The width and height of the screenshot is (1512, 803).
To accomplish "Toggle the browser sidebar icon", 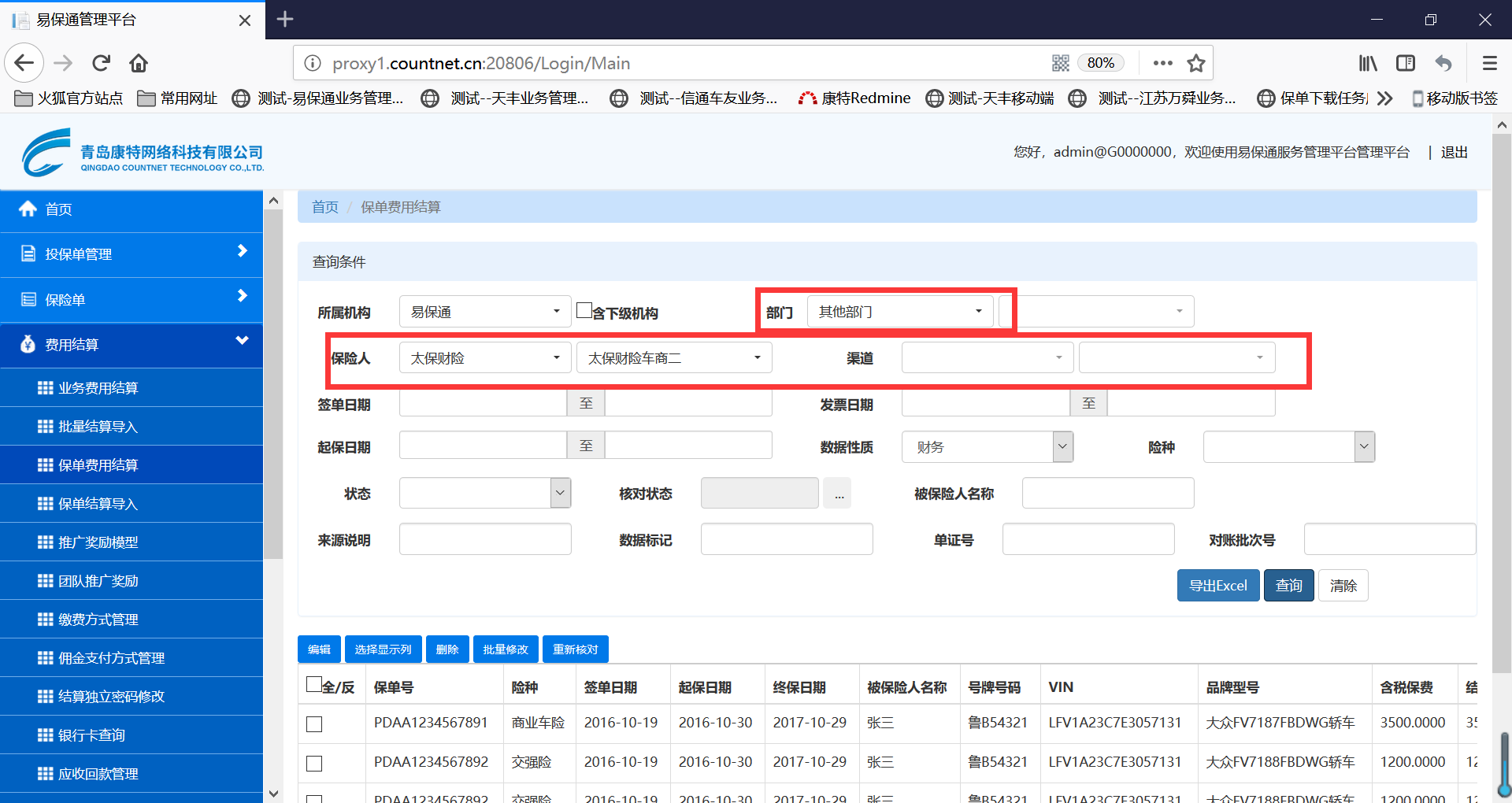I will point(1406,63).
